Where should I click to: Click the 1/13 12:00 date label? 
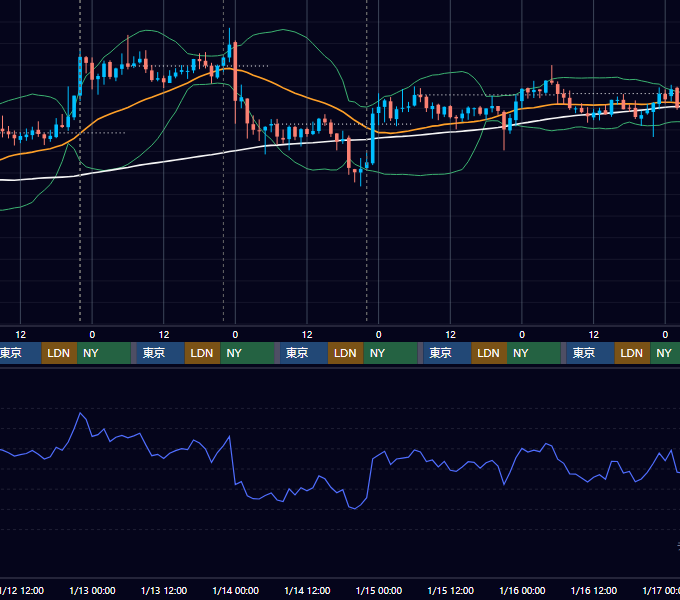(164, 590)
